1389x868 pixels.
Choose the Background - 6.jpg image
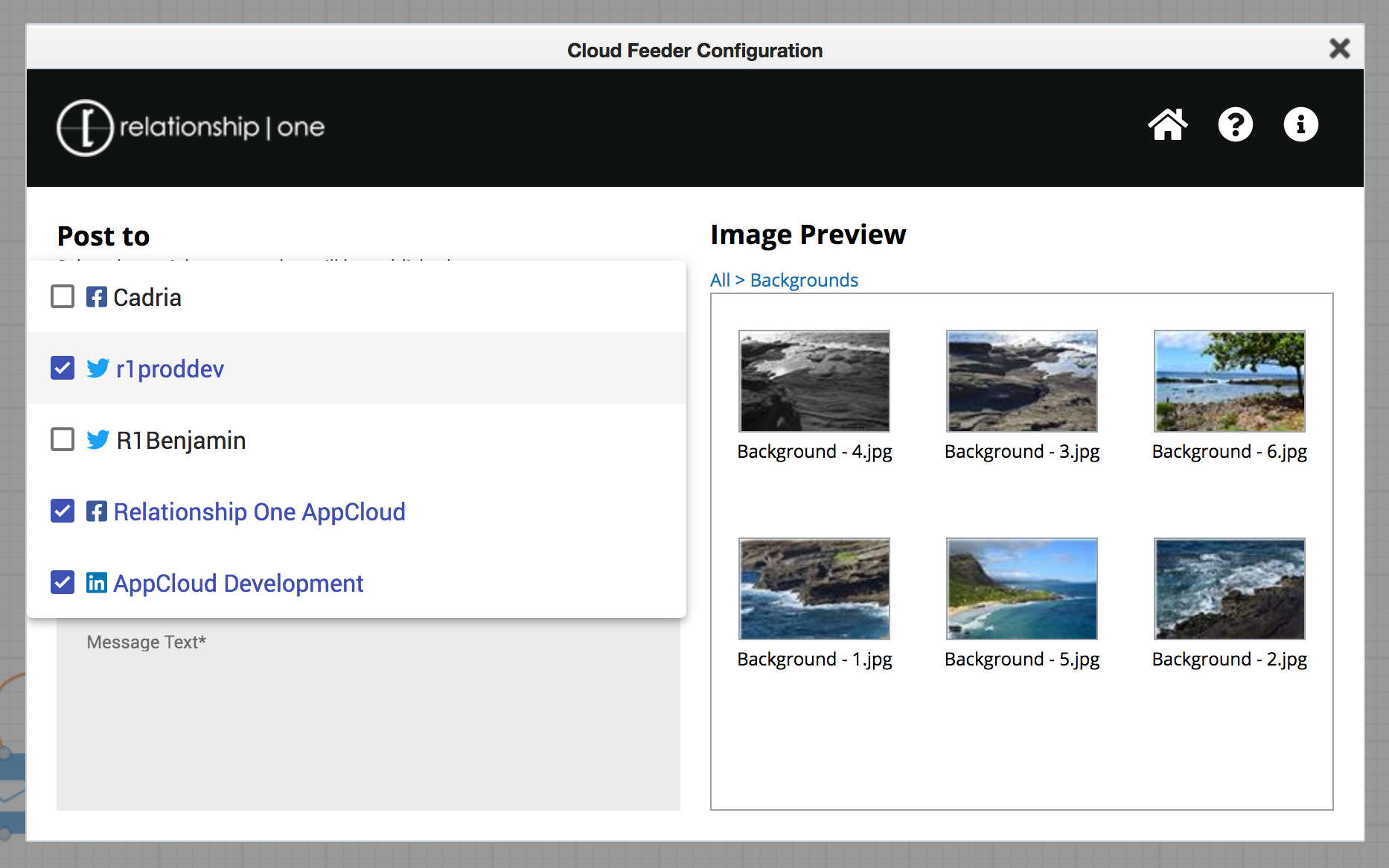click(x=1229, y=381)
